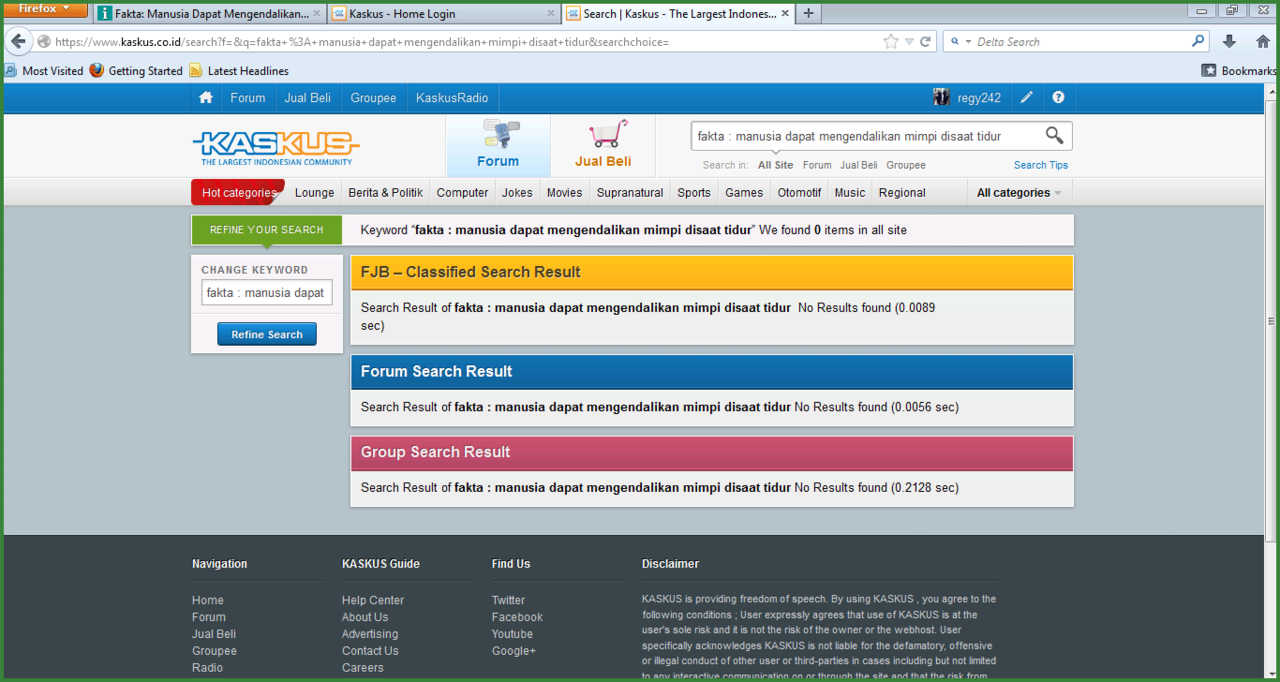Click the regy242 username
Screen dimensions: 1280x682
click(x=979, y=98)
